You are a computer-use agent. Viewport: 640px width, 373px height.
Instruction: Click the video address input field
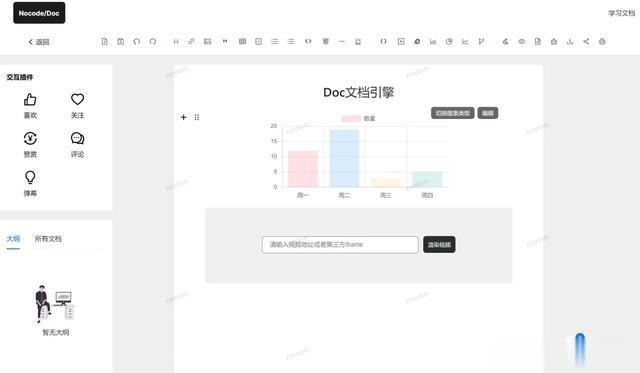[340, 244]
